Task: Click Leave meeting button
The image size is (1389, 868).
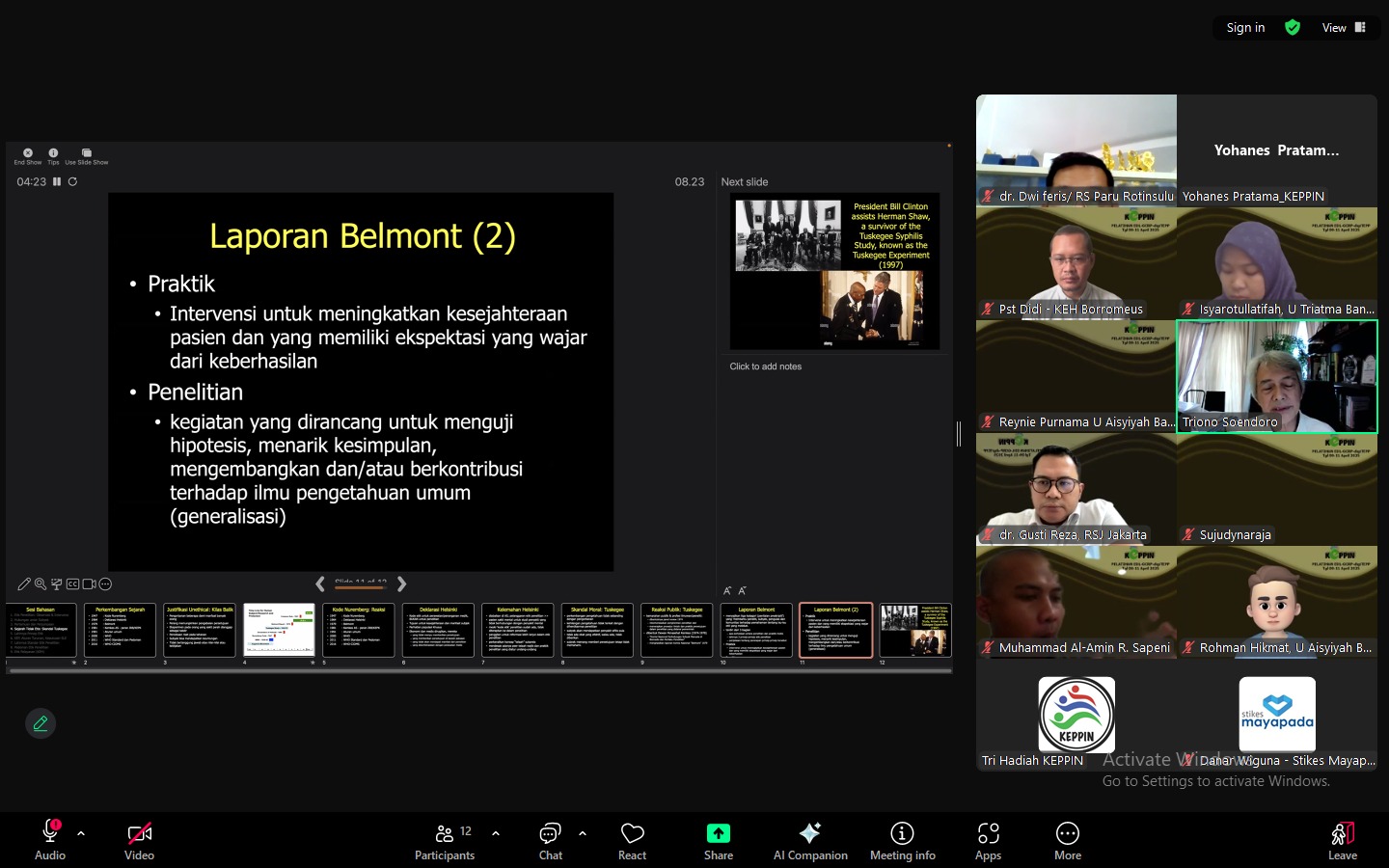Action: tap(1343, 839)
